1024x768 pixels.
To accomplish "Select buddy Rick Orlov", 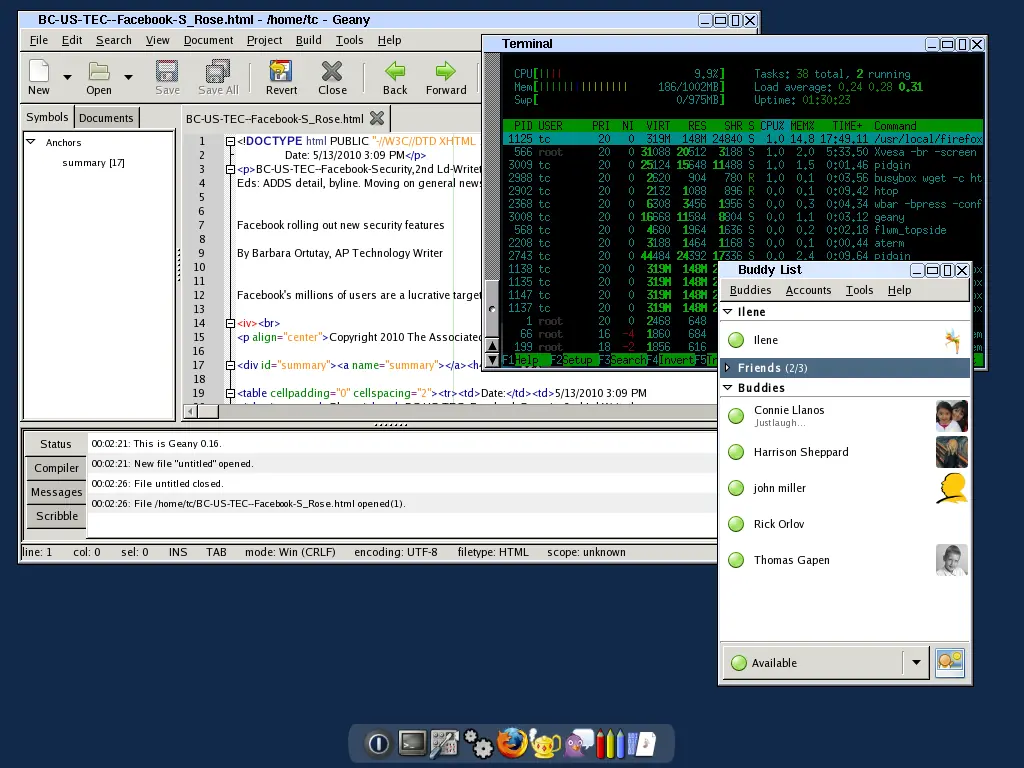I will point(845,524).
